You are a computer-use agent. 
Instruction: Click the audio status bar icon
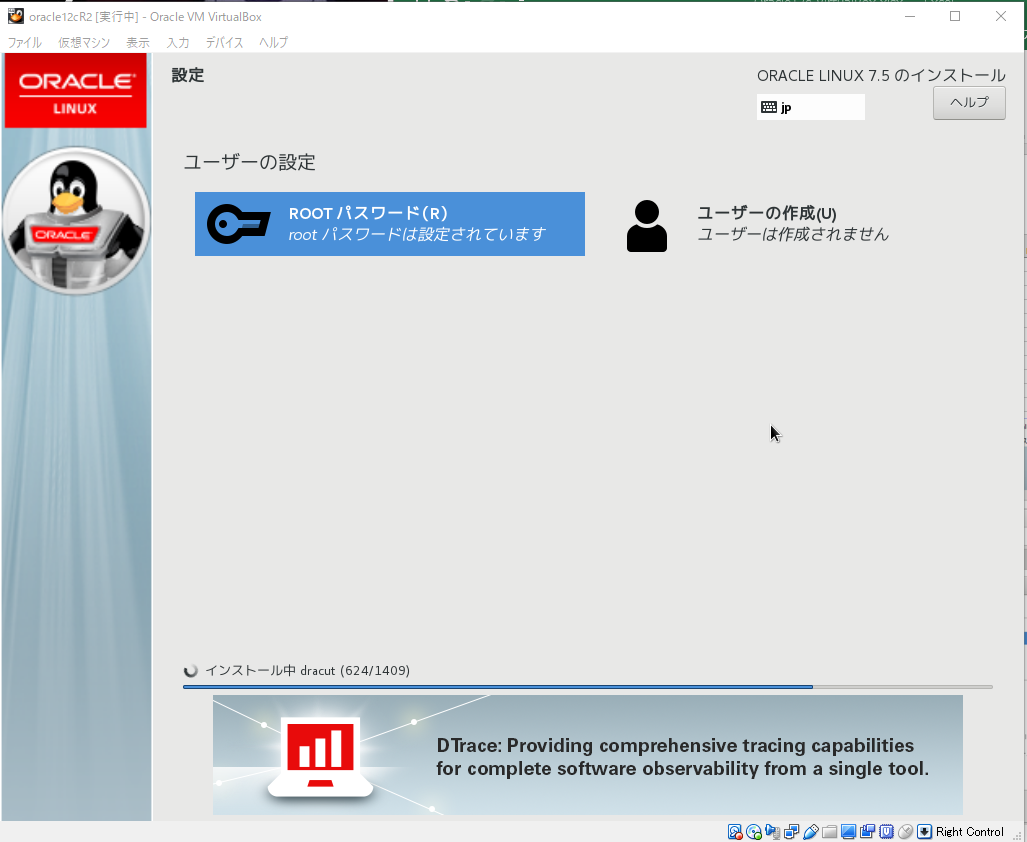click(x=771, y=831)
